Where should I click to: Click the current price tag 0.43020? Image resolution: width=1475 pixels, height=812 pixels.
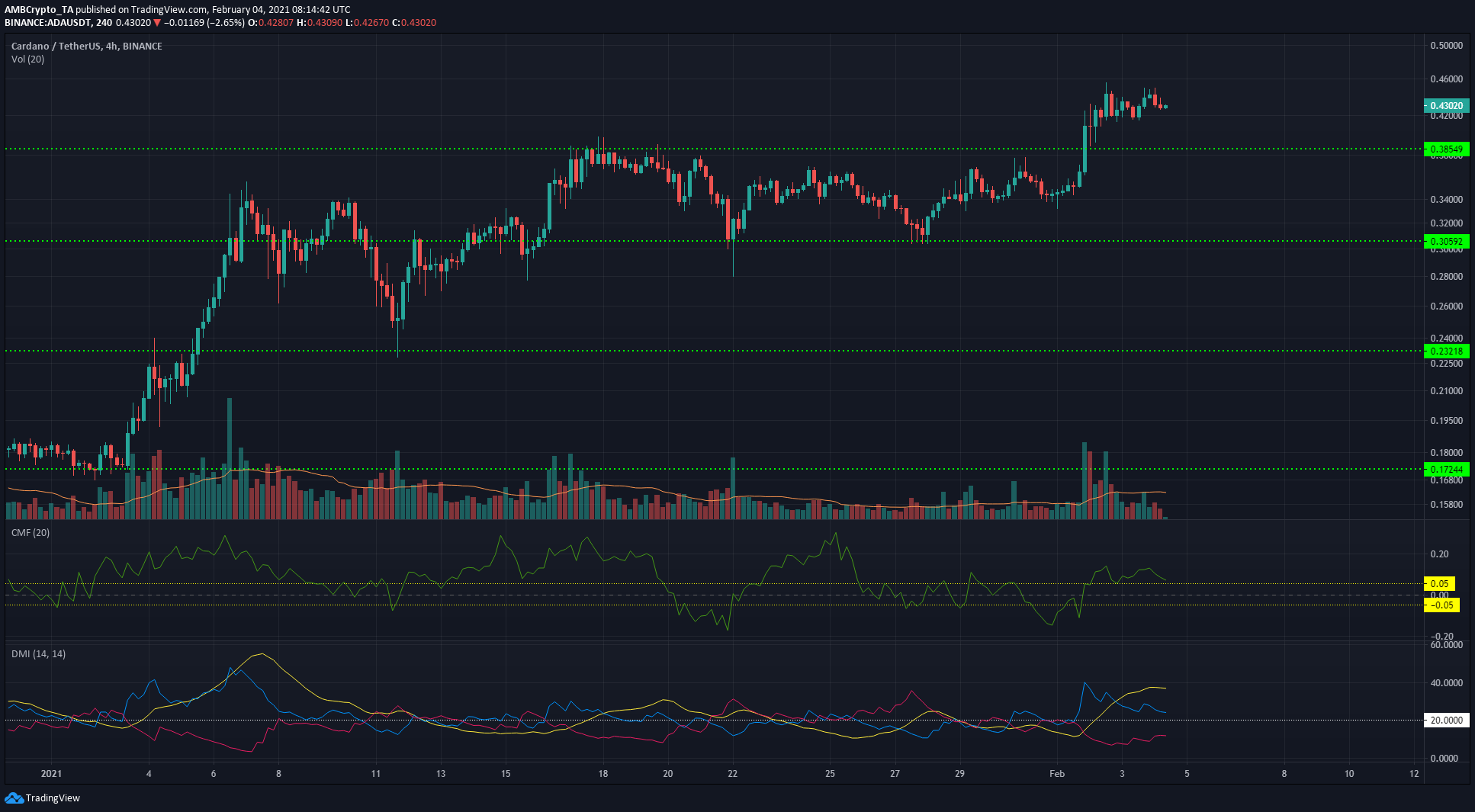[1446, 106]
